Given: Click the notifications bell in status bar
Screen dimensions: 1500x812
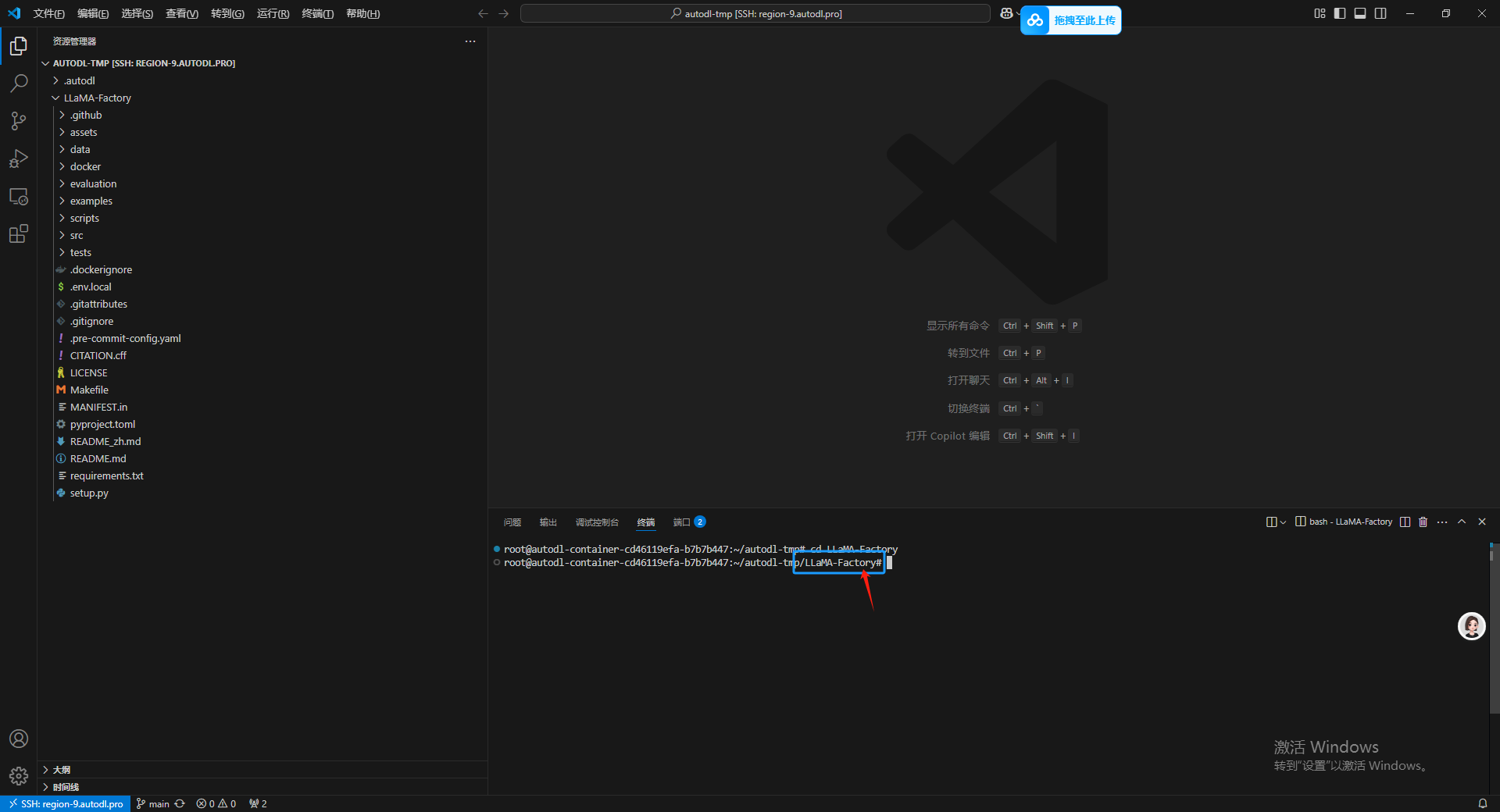Looking at the screenshot, I should 1483,803.
